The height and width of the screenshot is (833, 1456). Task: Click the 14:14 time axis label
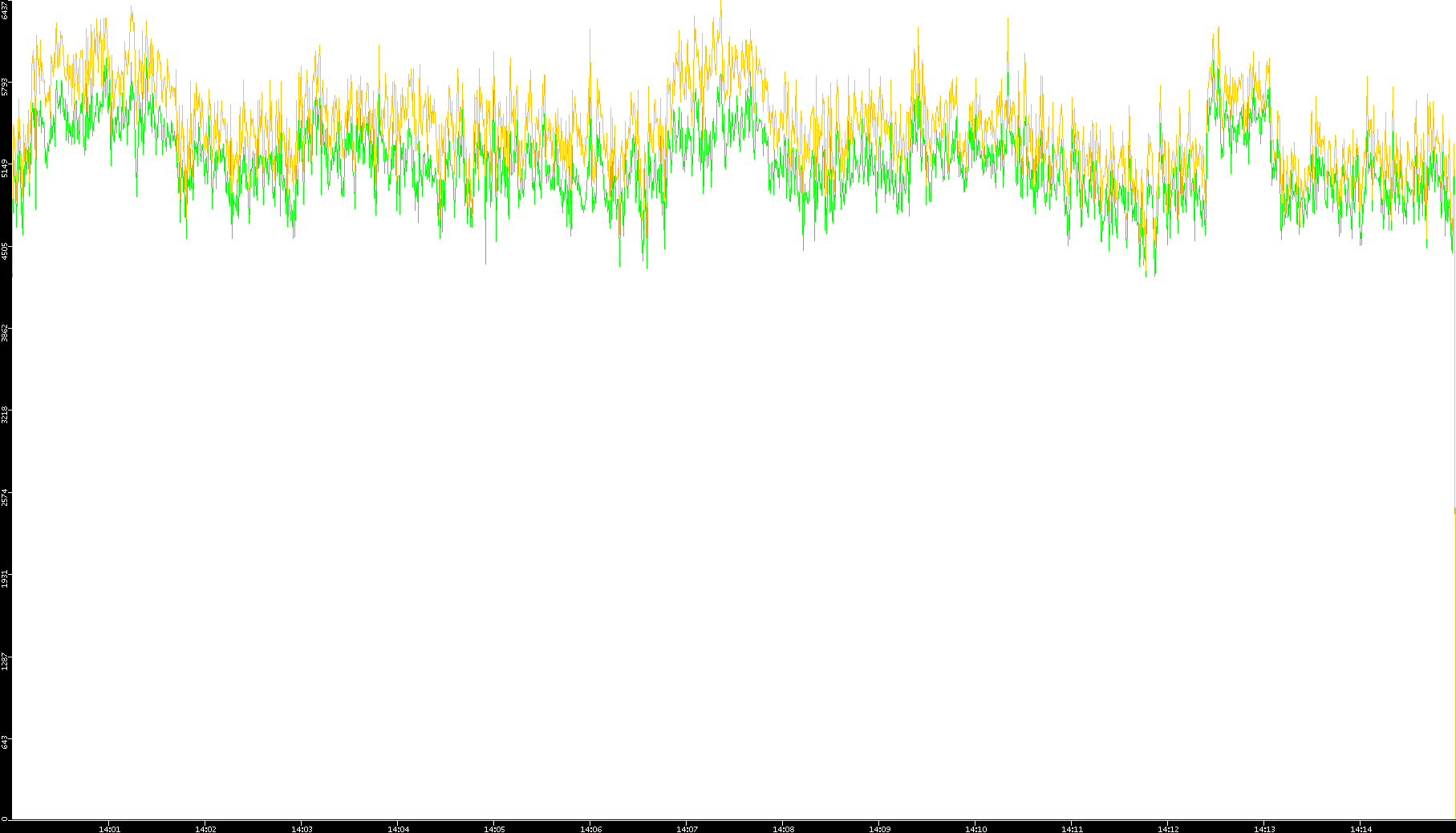point(1361,828)
